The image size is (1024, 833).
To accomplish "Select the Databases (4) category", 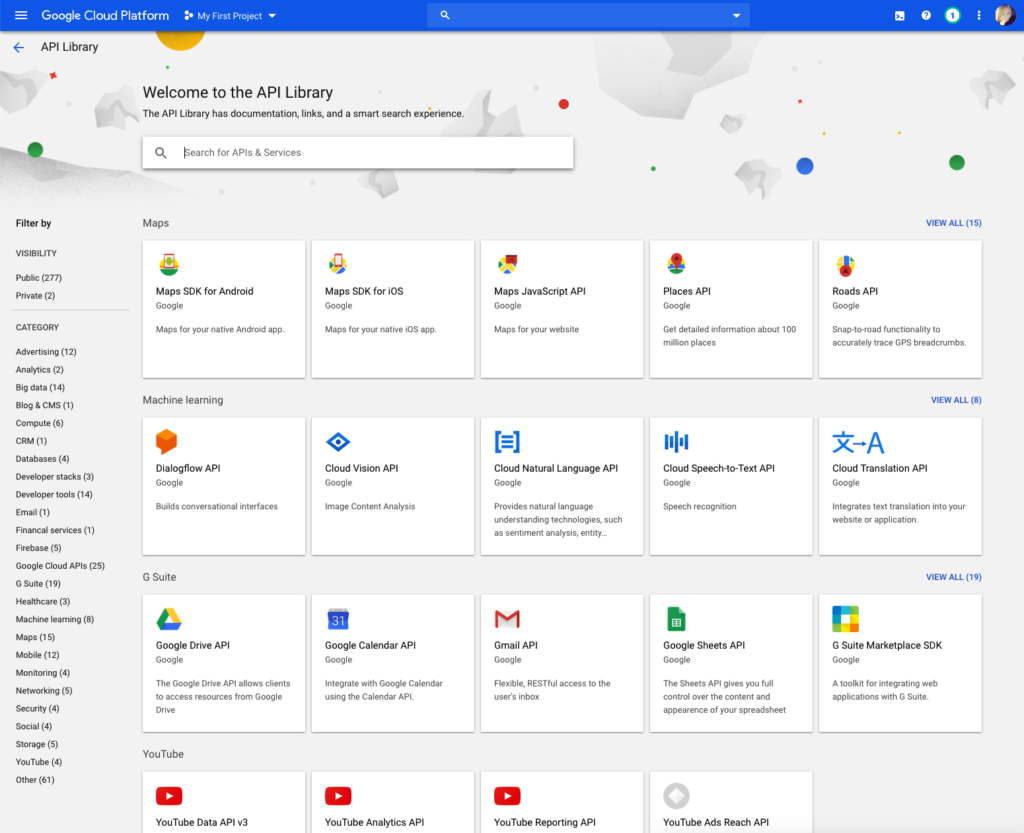I will click(42, 459).
